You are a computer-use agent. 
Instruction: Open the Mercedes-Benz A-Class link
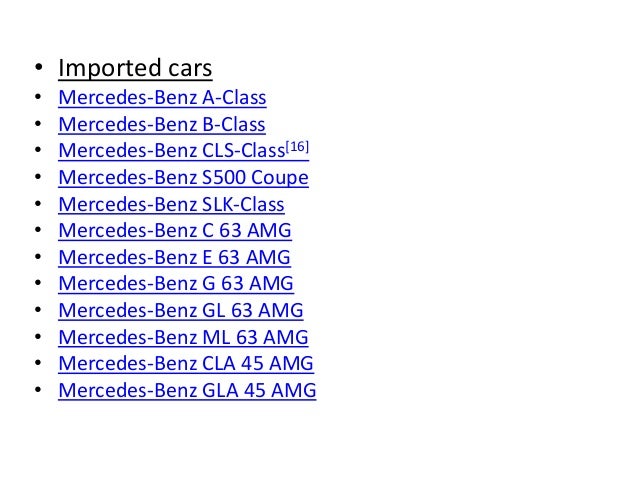(162, 98)
